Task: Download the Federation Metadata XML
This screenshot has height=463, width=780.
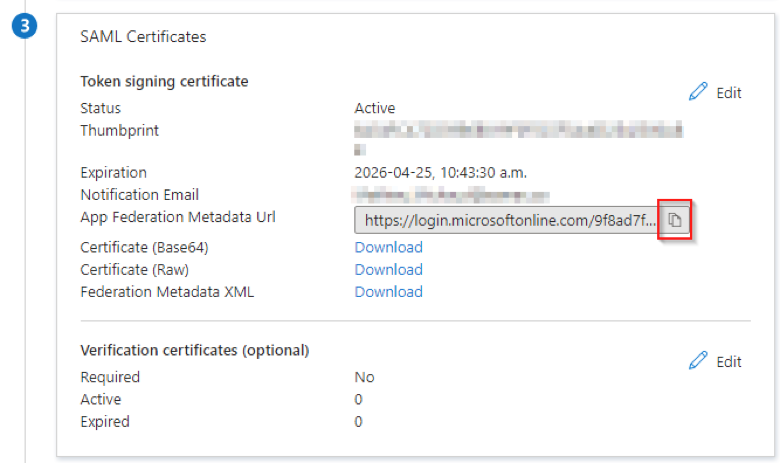Action: pos(389,292)
